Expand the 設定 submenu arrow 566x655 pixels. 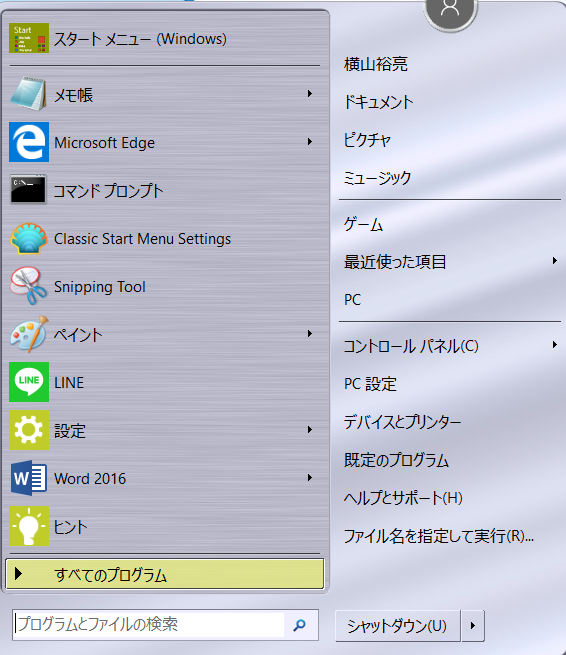click(x=310, y=429)
